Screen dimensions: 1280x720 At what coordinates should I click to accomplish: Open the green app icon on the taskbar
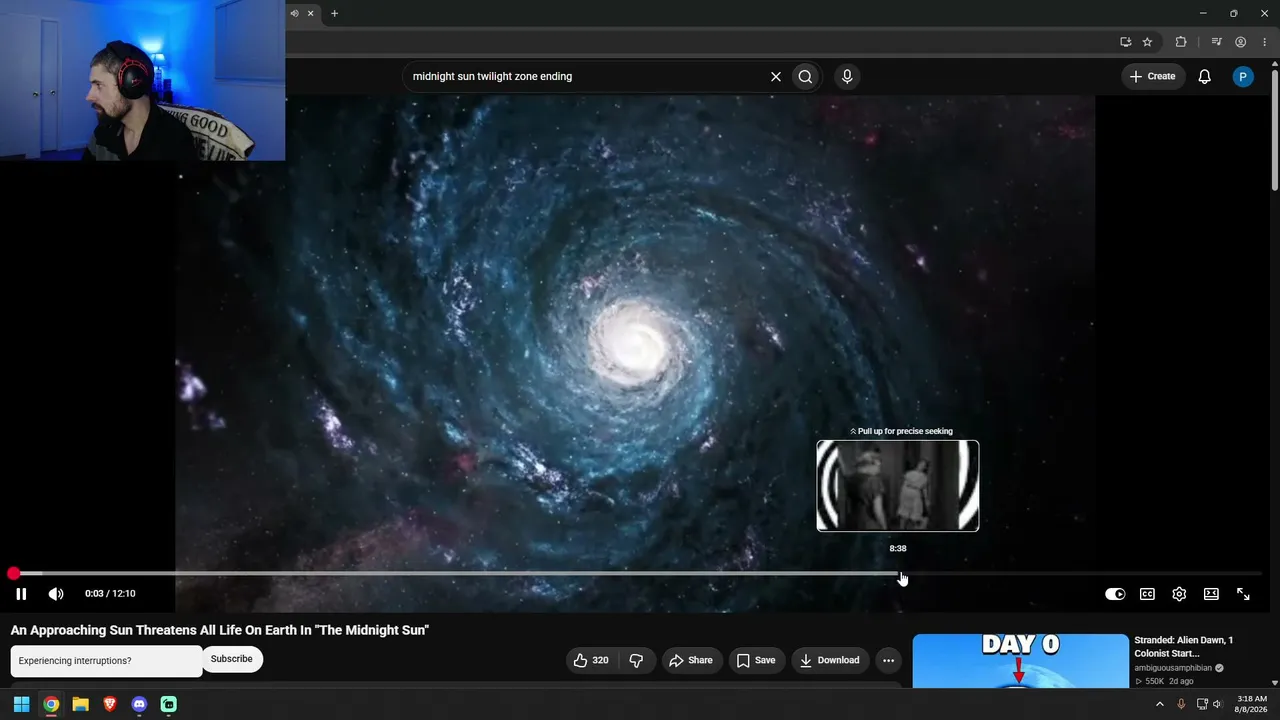click(169, 704)
